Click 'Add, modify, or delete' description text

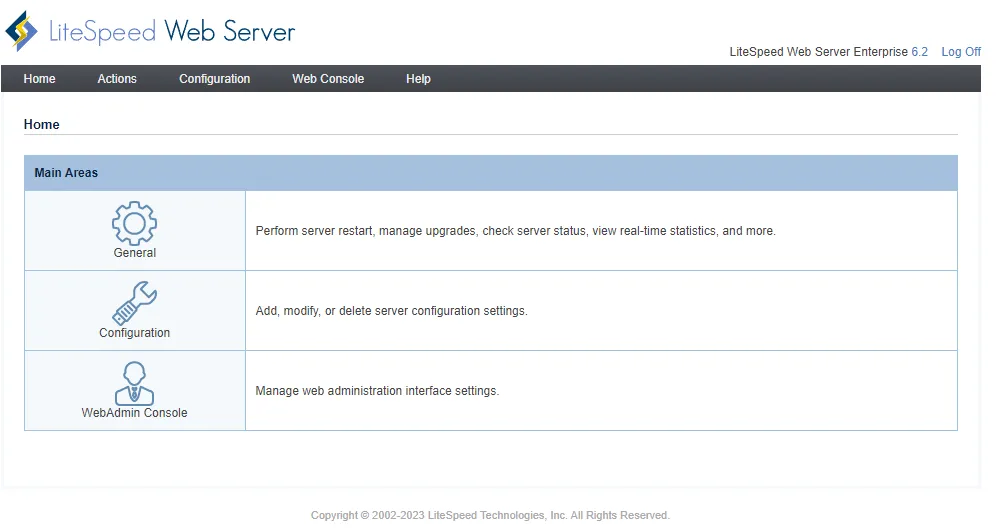[391, 311]
